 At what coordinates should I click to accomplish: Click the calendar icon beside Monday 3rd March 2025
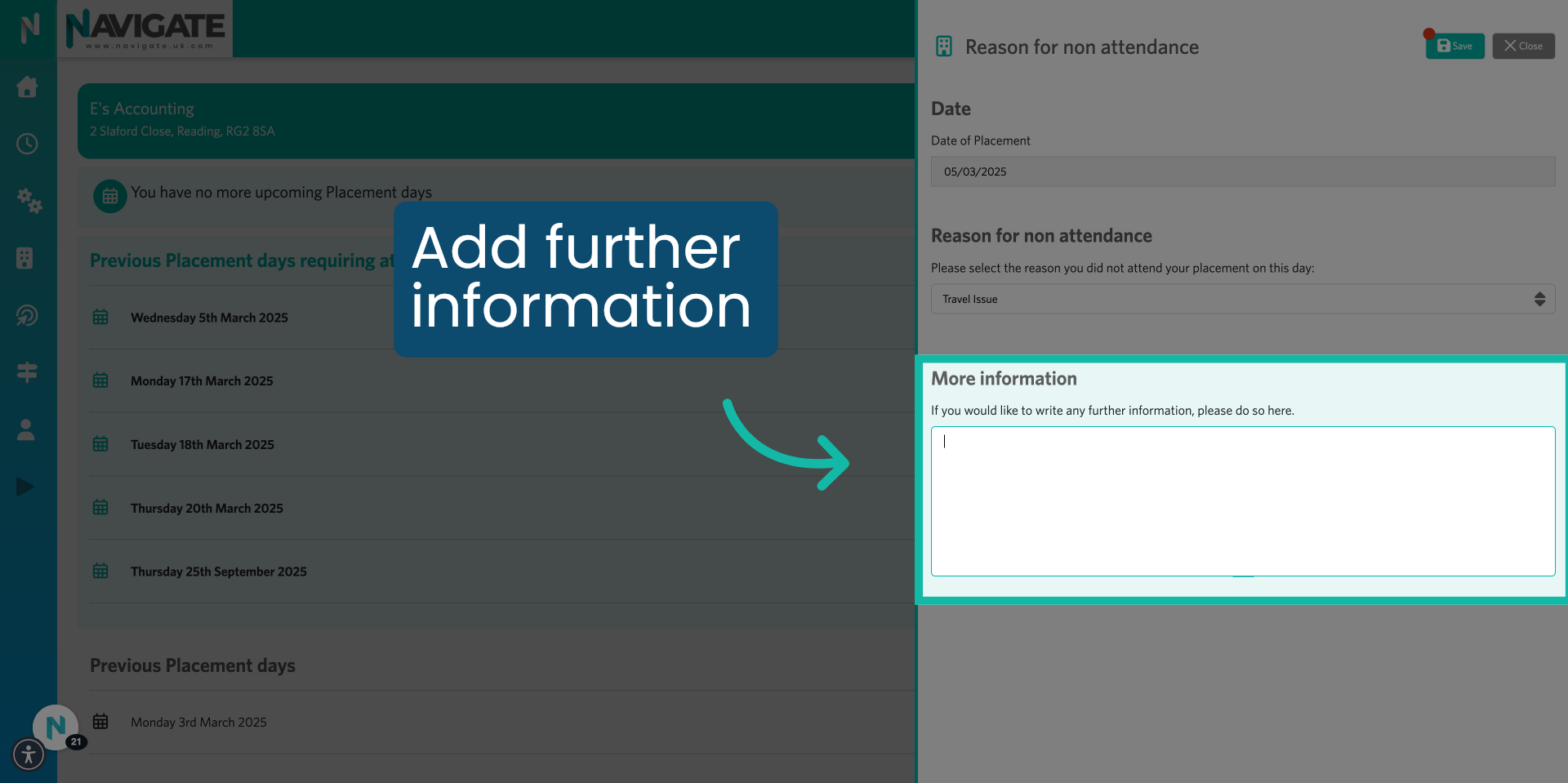pos(100,722)
